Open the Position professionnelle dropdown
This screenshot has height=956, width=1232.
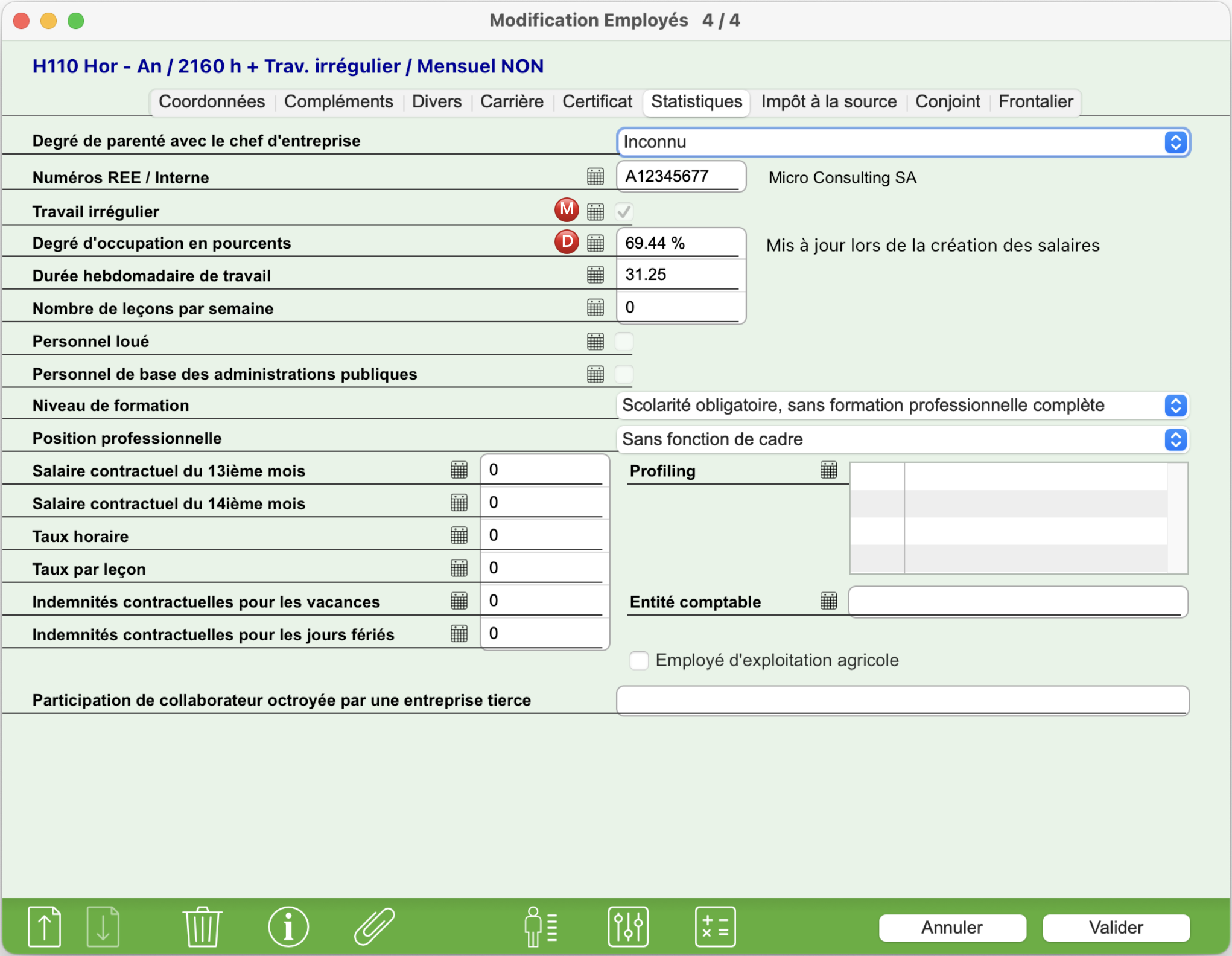(x=903, y=439)
